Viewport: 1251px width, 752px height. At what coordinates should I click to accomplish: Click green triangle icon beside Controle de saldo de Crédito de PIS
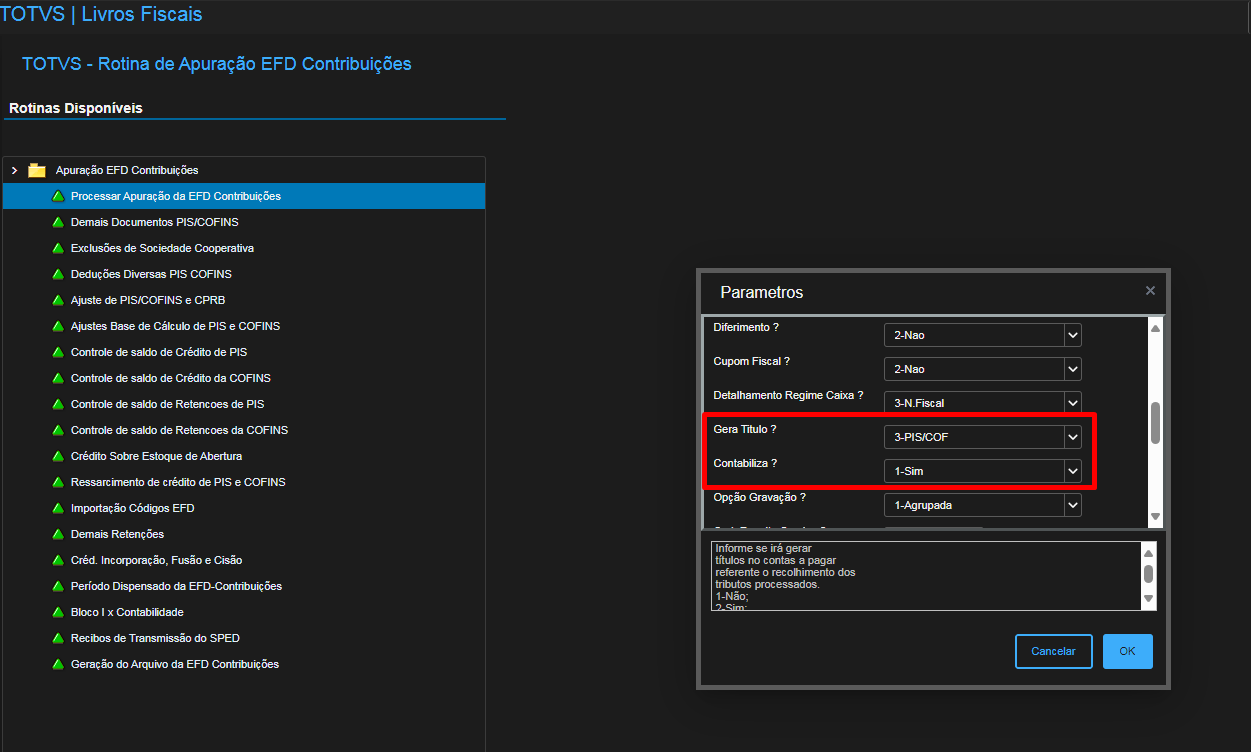(x=58, y=352)
